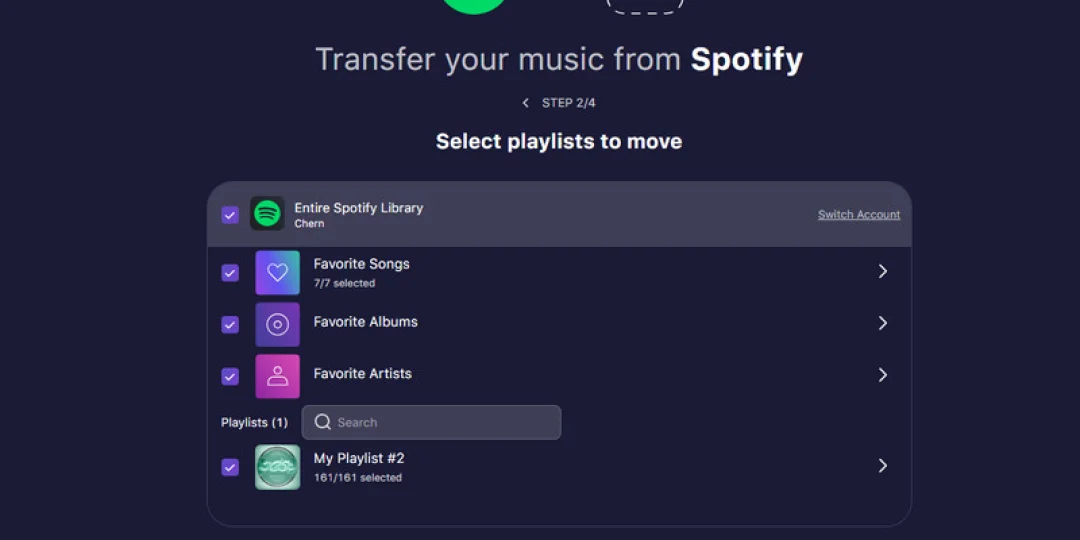This screenshot has width=1080, height=540.
Task: Click the Spotify logo icon
Action: [267, 213]
